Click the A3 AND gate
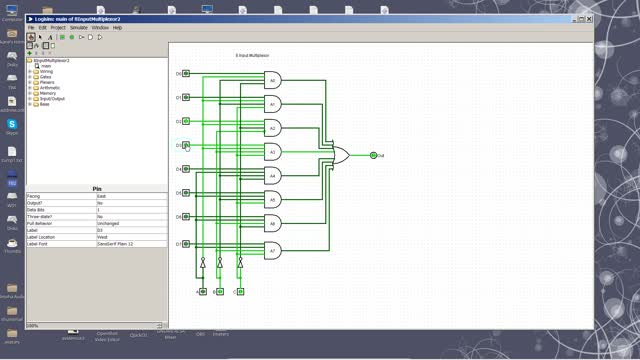640x360 pixels. pos(273,152)
